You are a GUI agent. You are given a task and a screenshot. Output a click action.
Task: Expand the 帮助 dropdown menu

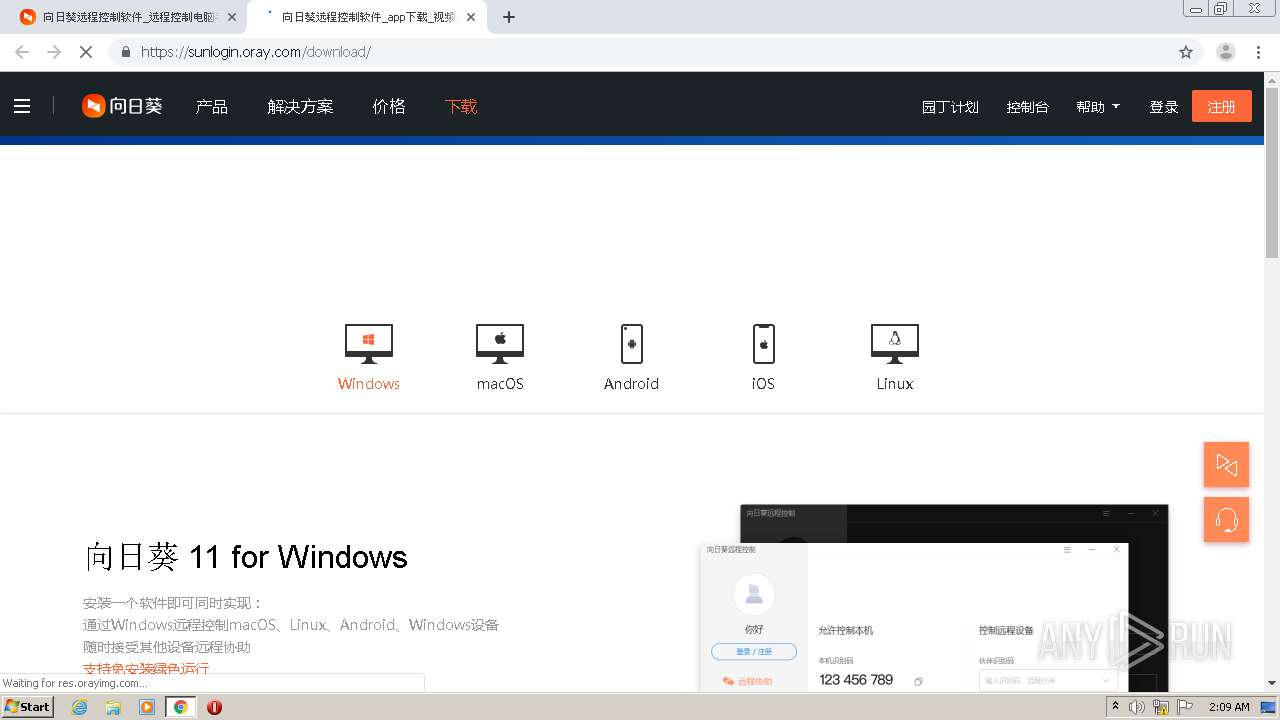(x=1098, y=107)
